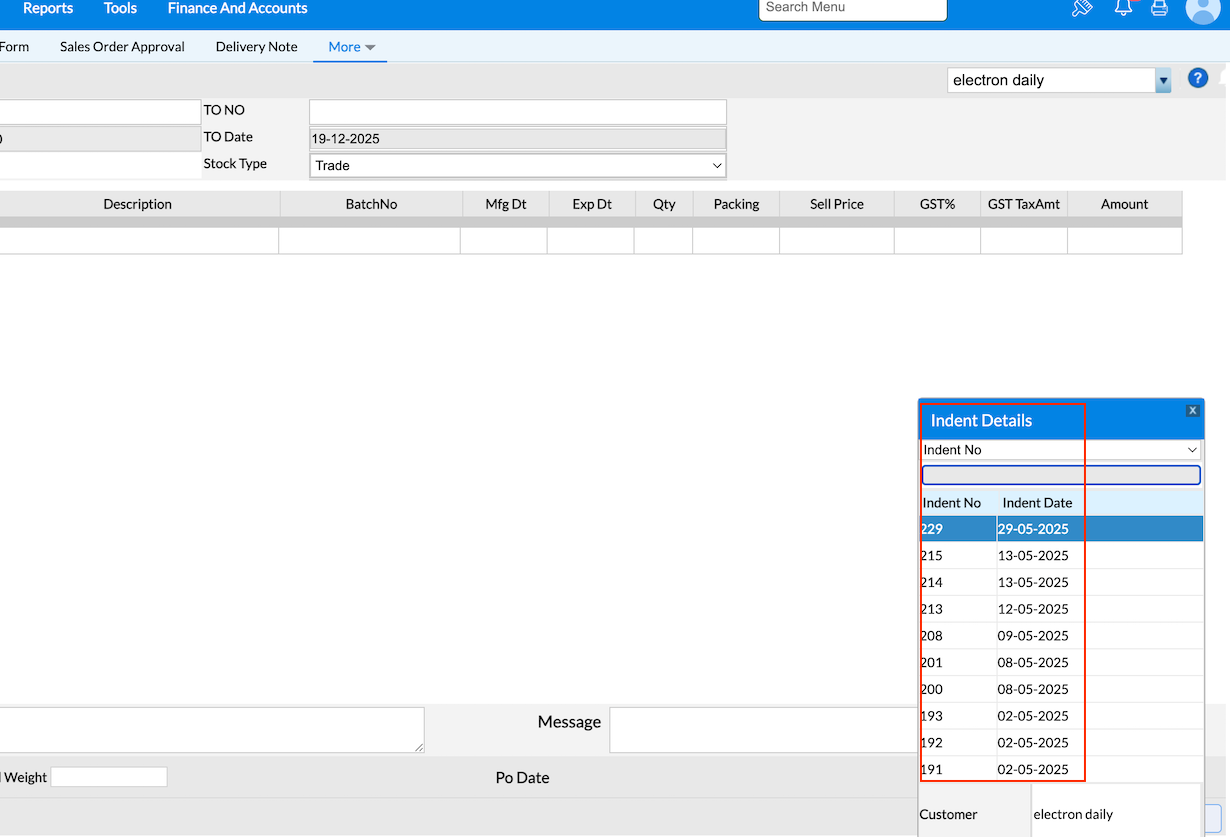Expand the More tab menu
This screenshot has height=837, width=1230.
pyautogui.click(x=350, y=47)
